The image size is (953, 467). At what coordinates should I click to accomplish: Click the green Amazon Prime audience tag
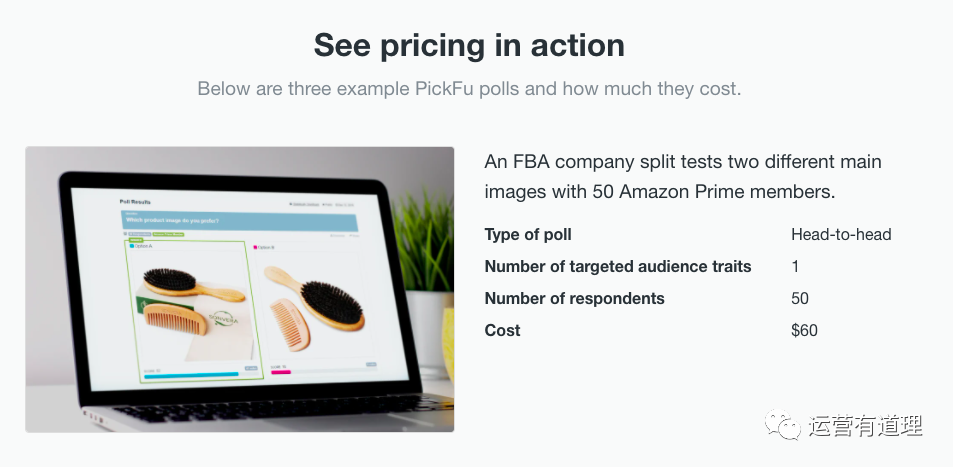tap(168, 234)
